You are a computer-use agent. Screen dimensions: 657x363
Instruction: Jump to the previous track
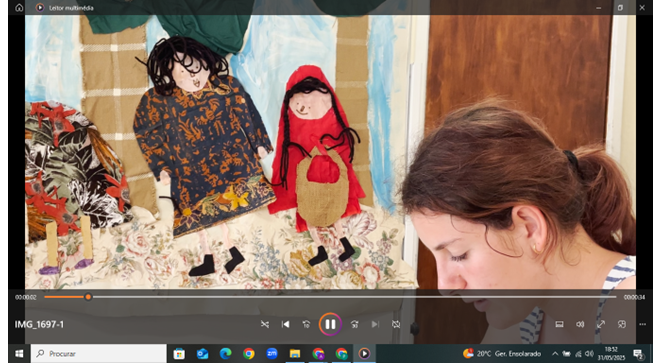(x=285, y=324)
